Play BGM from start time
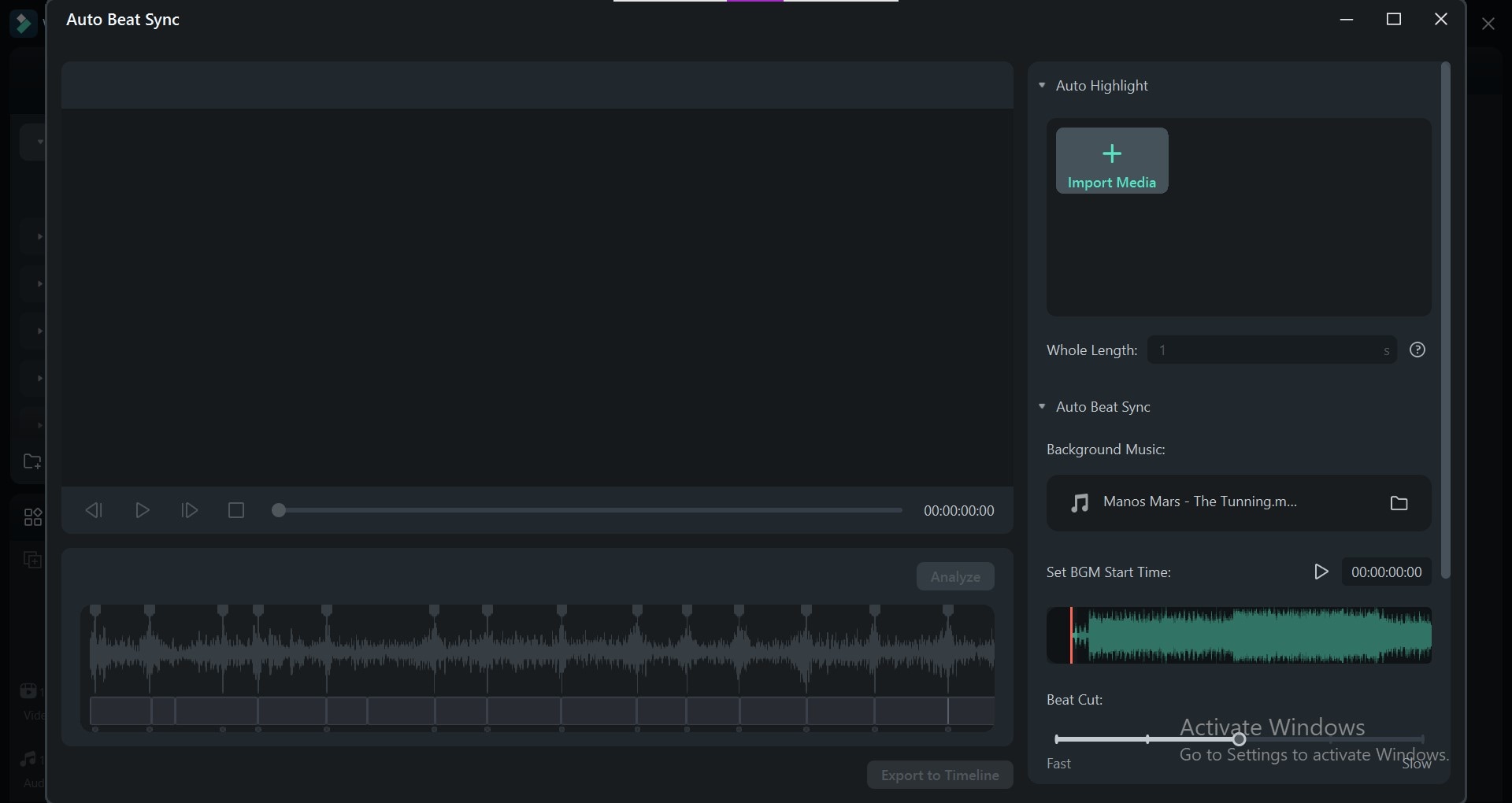The width and height of the screenshot is (1512, 803). [x=1321, y=572]
